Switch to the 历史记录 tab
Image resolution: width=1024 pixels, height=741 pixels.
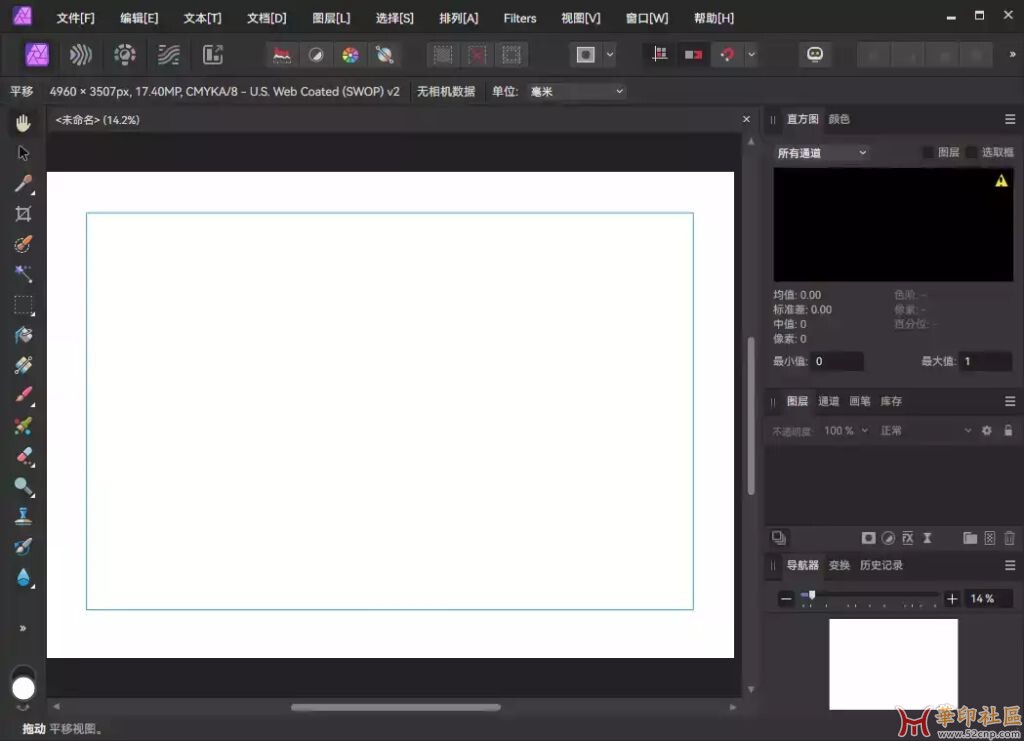point(881,565)
